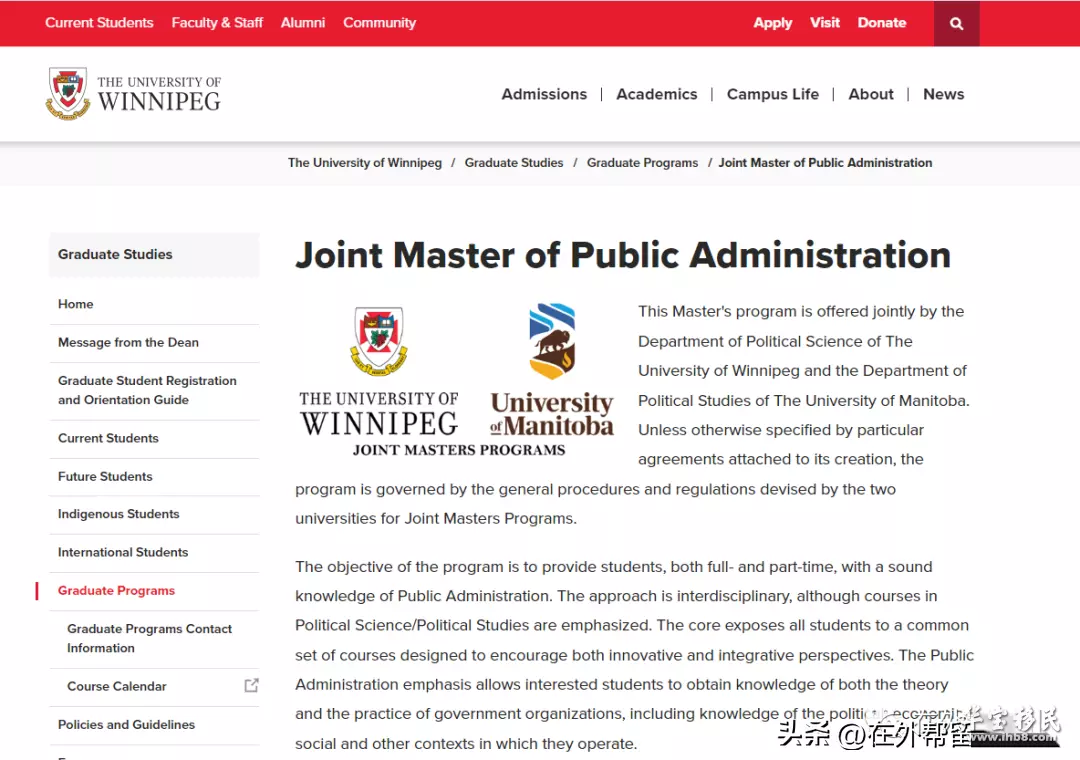Screen dimensions: 1080x760
Task: Click the University of Manitoba bison logo
Action: pos(552,341)
